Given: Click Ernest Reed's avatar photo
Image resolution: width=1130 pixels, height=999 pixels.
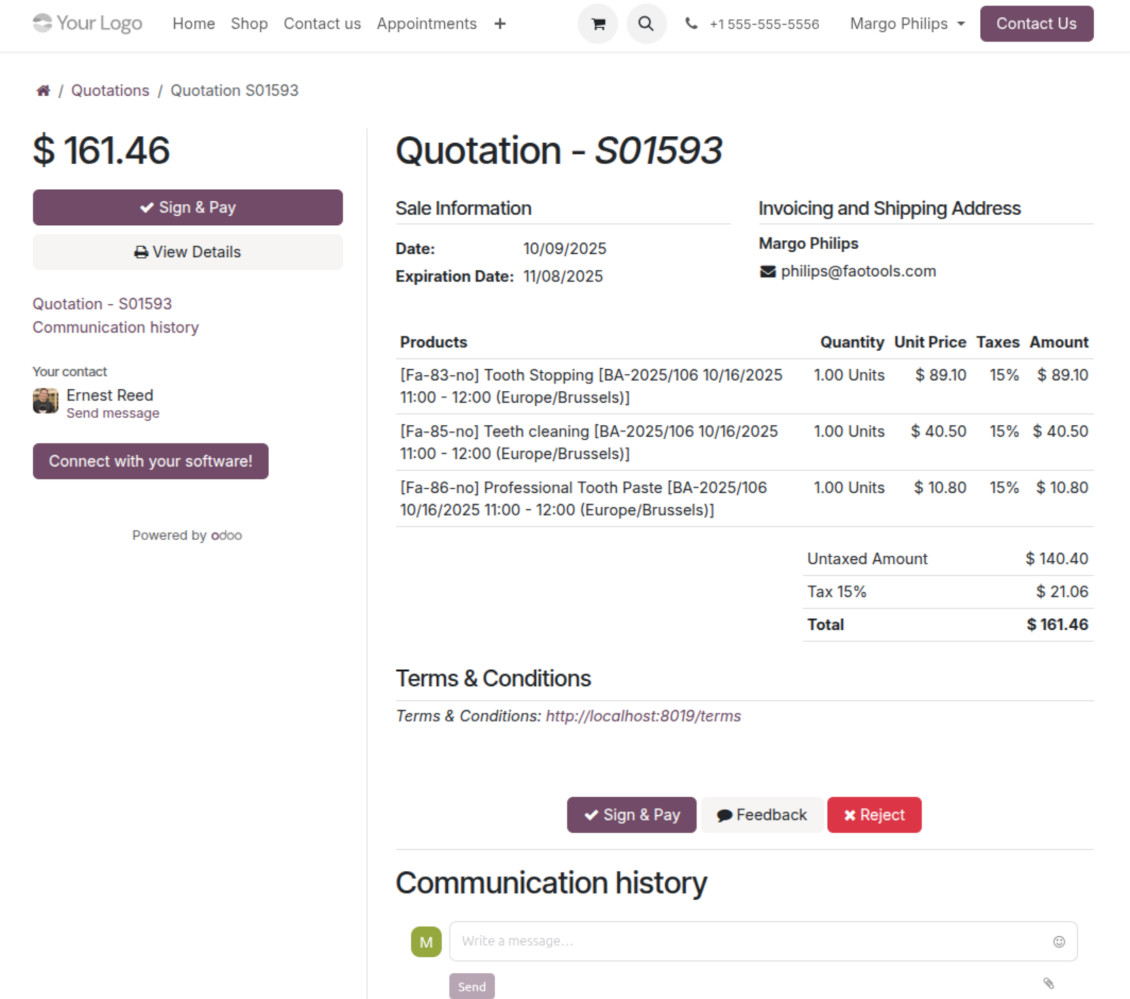Looking at the screenshot, I should 46,402.
